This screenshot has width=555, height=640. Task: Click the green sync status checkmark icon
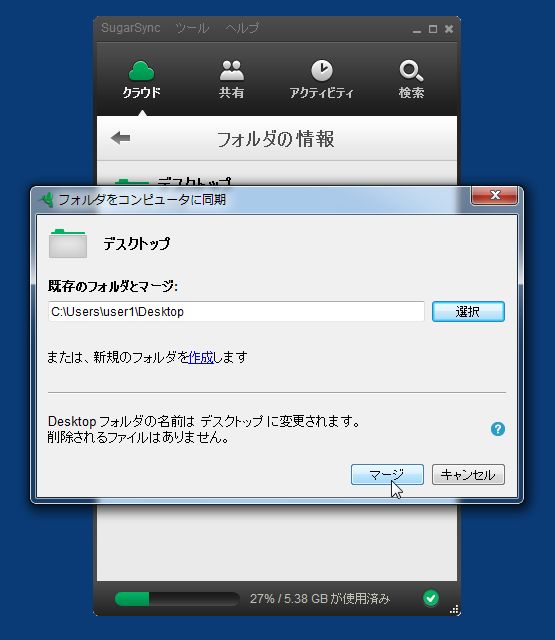pos(431,598)
